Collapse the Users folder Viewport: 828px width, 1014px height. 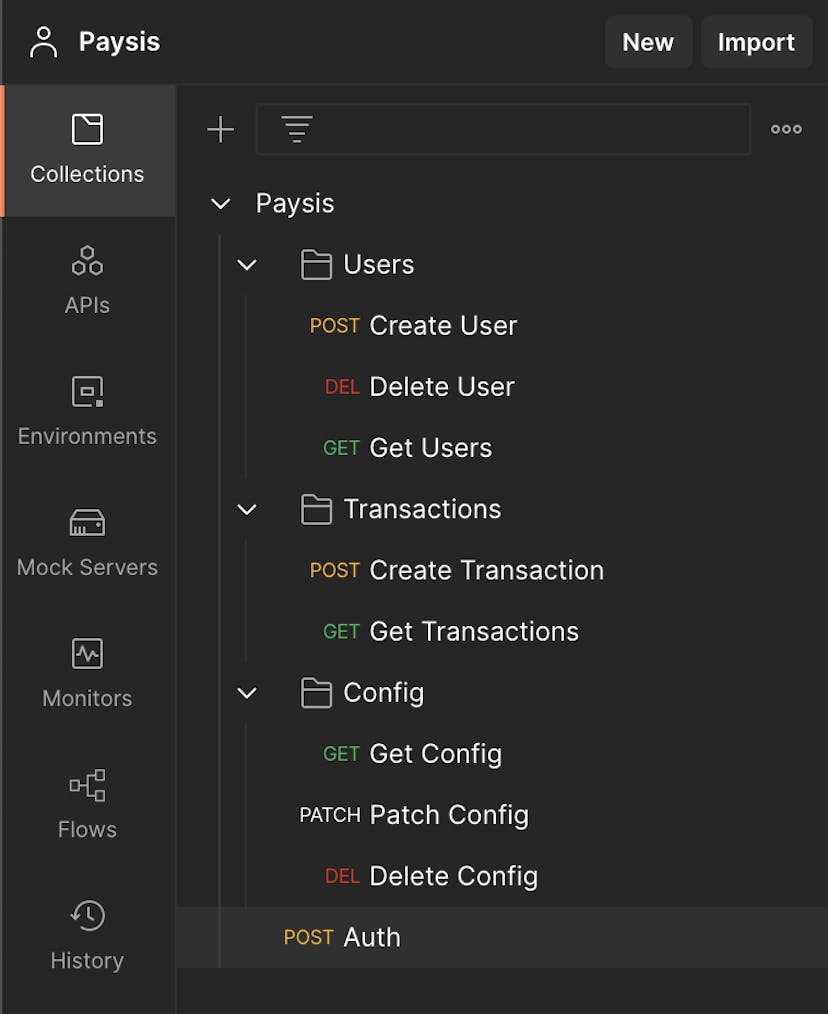(247, 265)
